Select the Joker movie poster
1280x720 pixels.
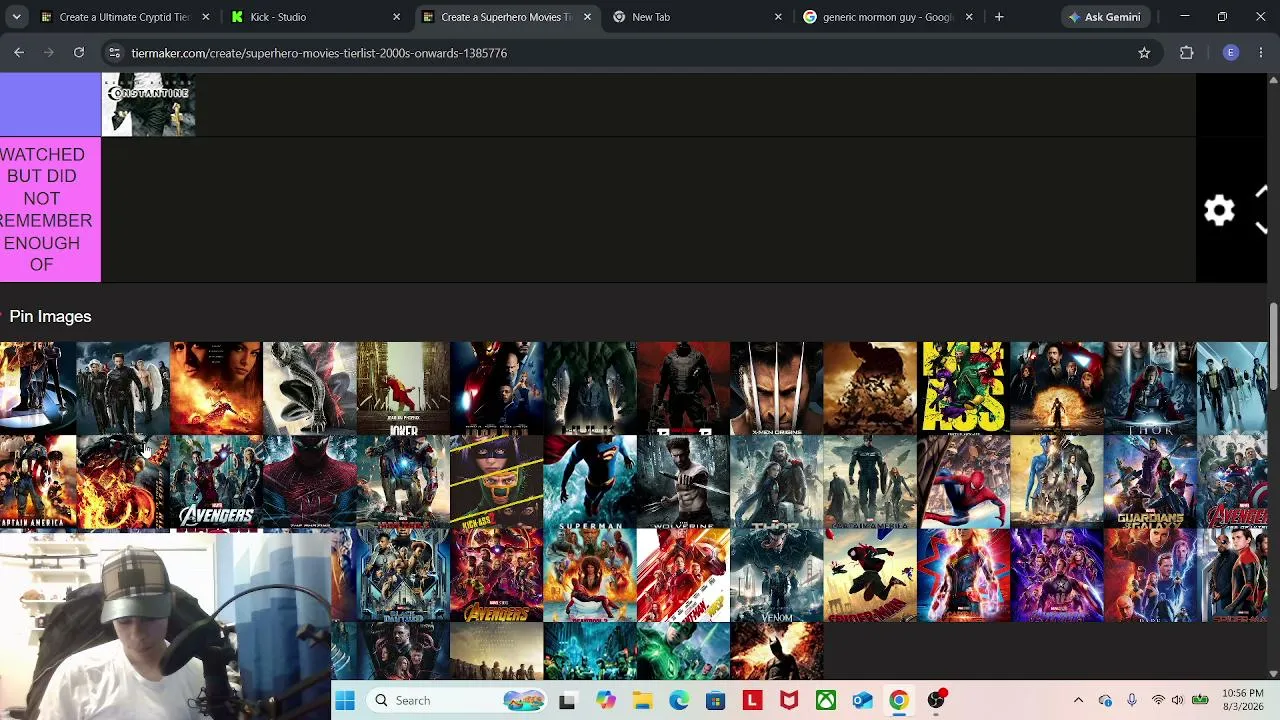point(403,389)
